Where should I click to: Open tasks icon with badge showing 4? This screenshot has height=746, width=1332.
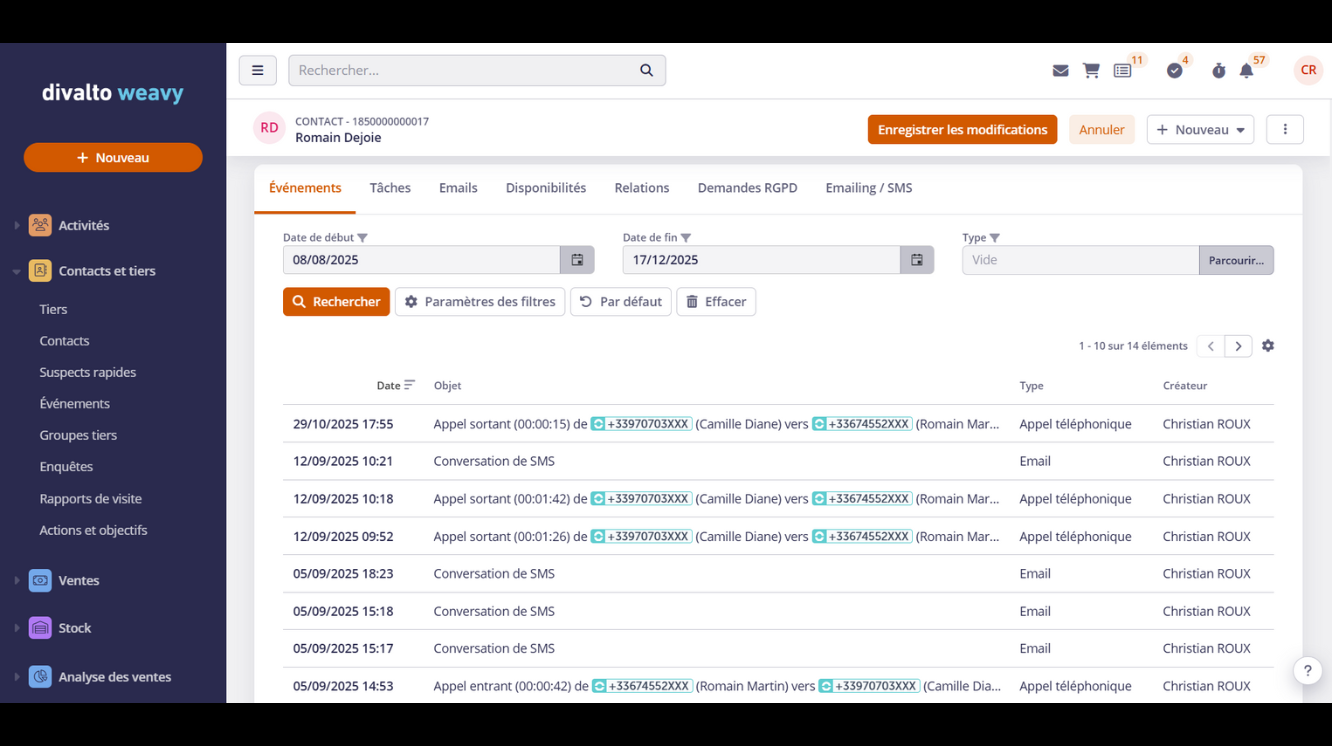pos(1175,71)
